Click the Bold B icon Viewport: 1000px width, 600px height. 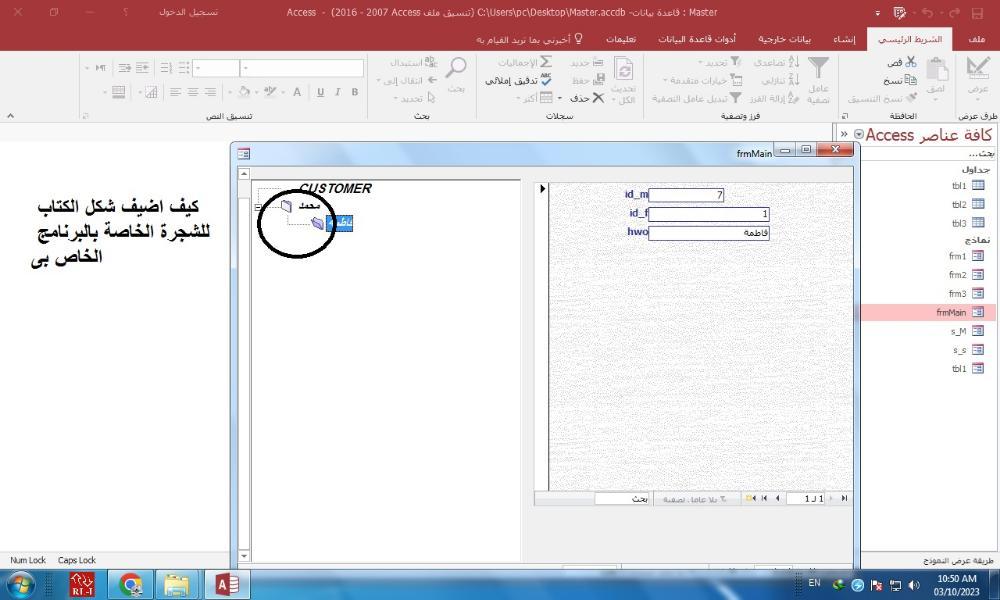[355, 92]
